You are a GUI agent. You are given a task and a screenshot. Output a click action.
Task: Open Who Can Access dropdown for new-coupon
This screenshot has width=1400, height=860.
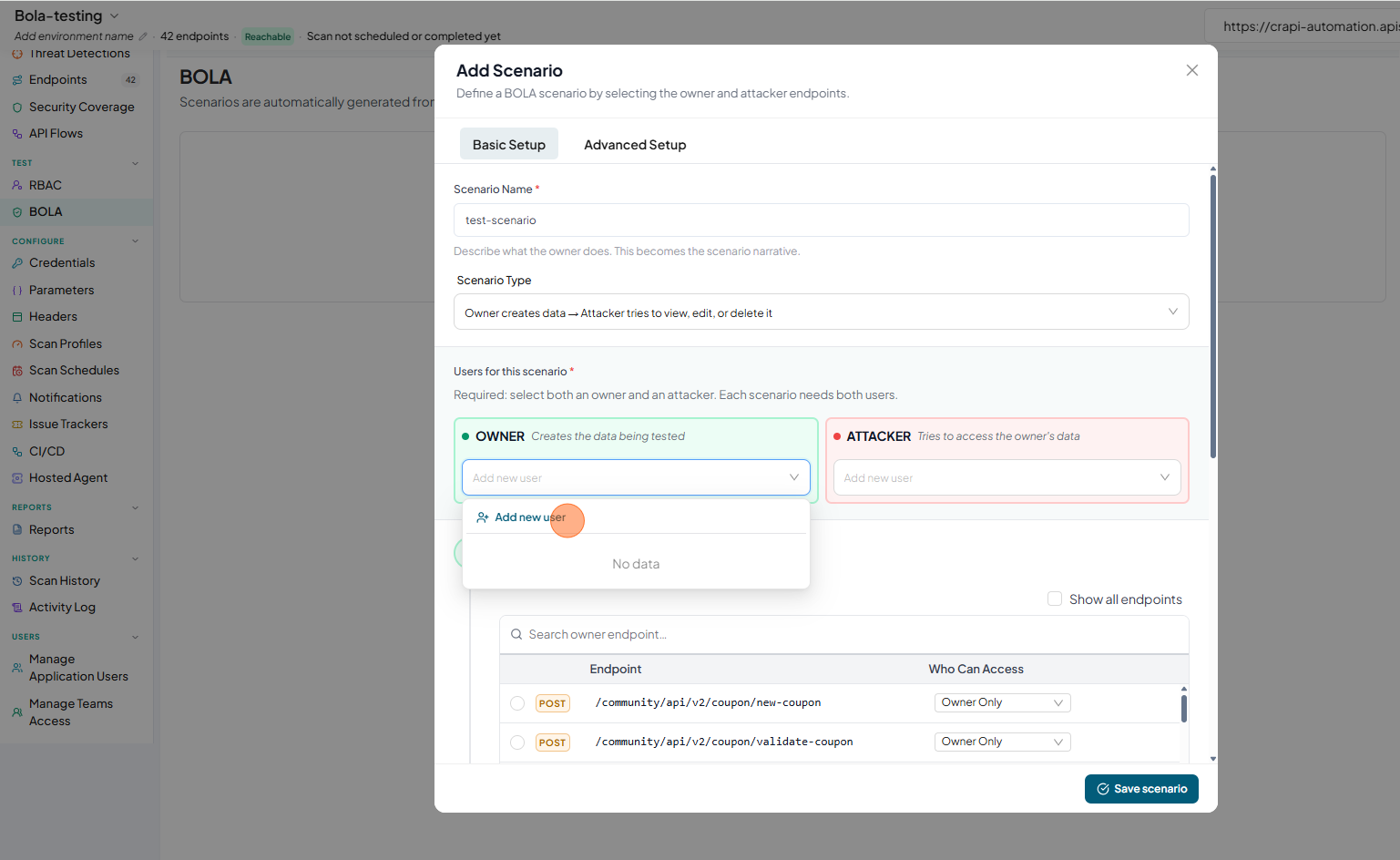coord(1003,702)
